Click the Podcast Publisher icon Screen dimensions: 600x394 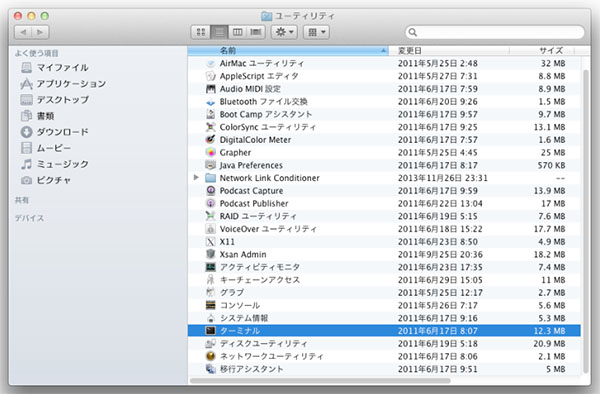coord(210,204)
